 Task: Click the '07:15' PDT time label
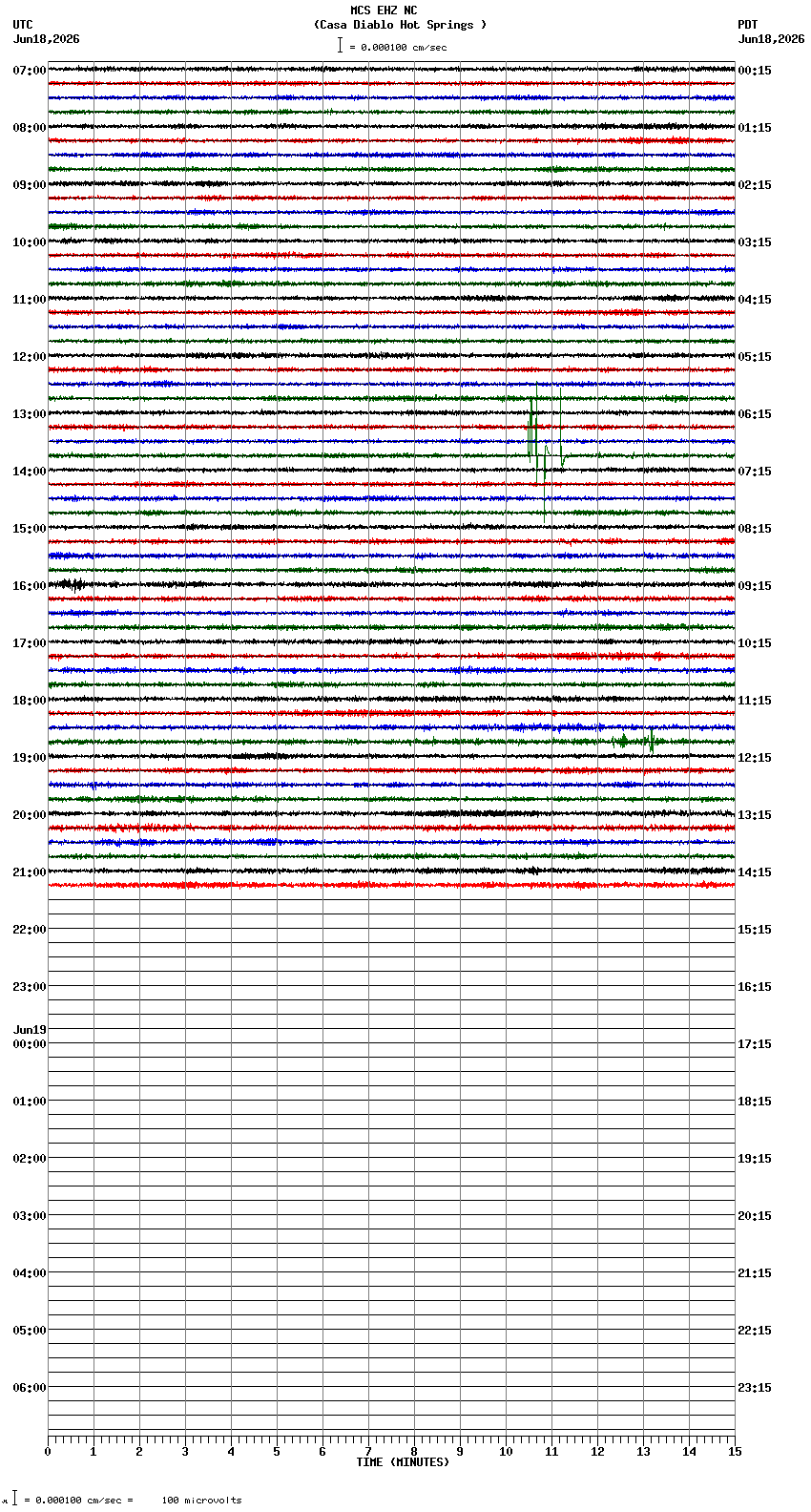tap(755, 472)
